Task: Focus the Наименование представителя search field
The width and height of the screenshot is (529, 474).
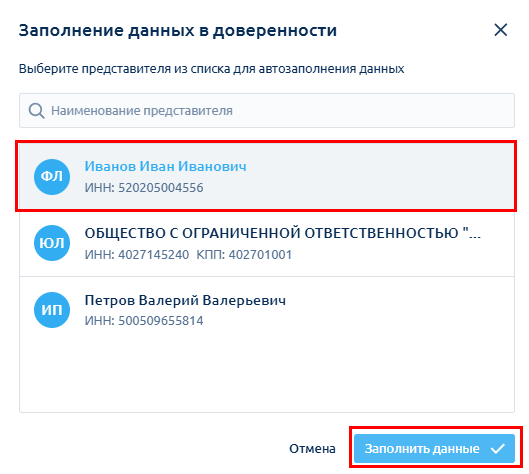Action: [x=267, y=111]
